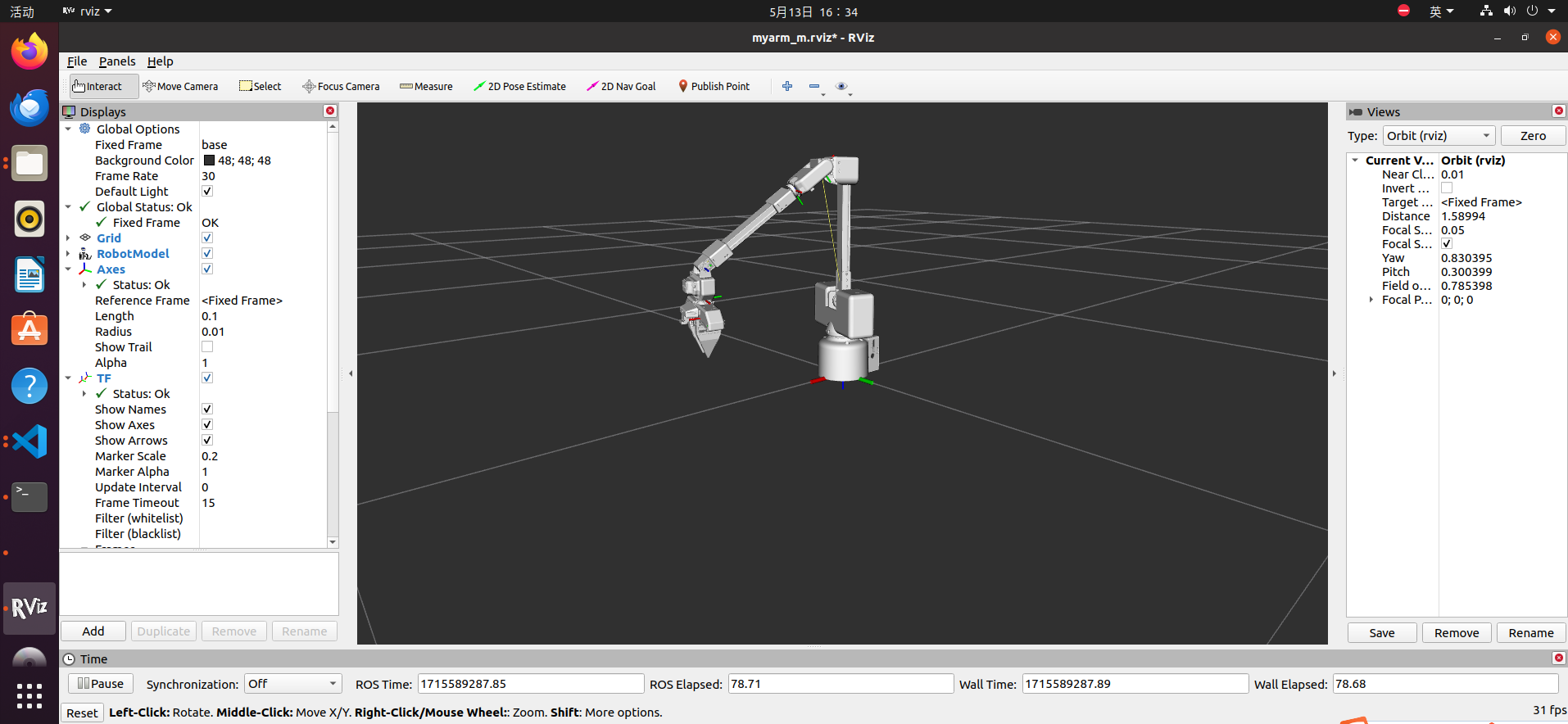Screen dimensions: 1568x724
Task: Show applications grid in dock
Action: coord(29,696)
